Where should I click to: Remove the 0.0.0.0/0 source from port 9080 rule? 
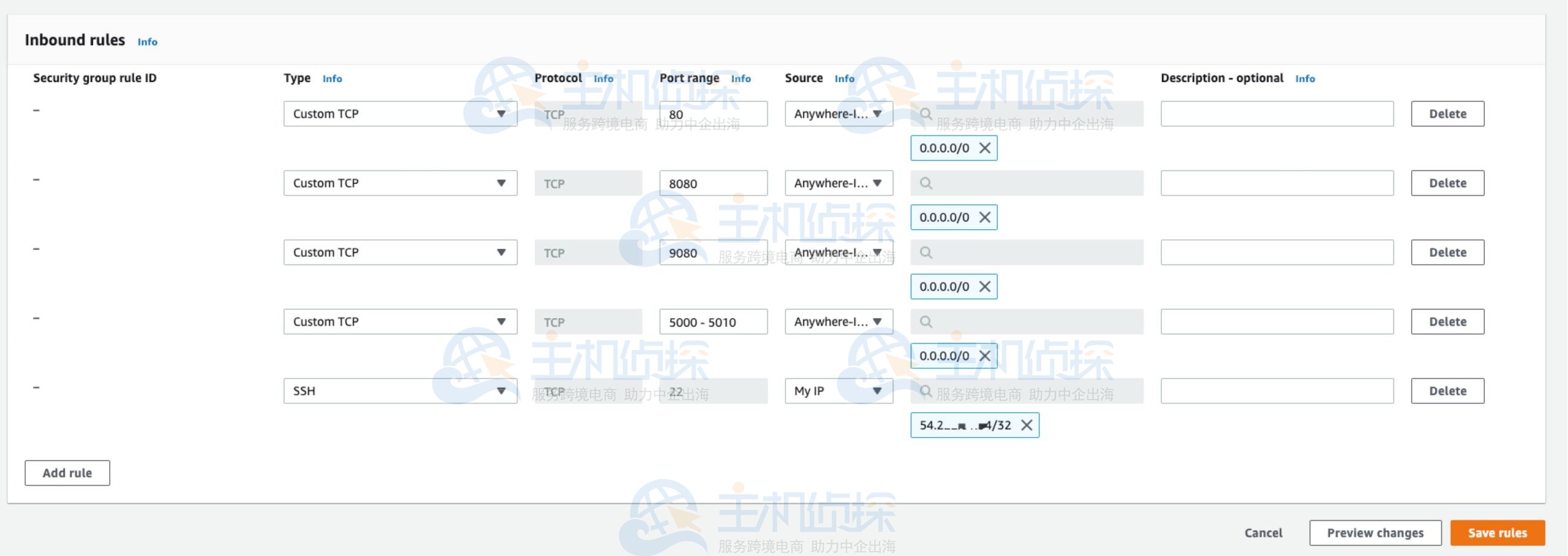(x=986, y=286)
